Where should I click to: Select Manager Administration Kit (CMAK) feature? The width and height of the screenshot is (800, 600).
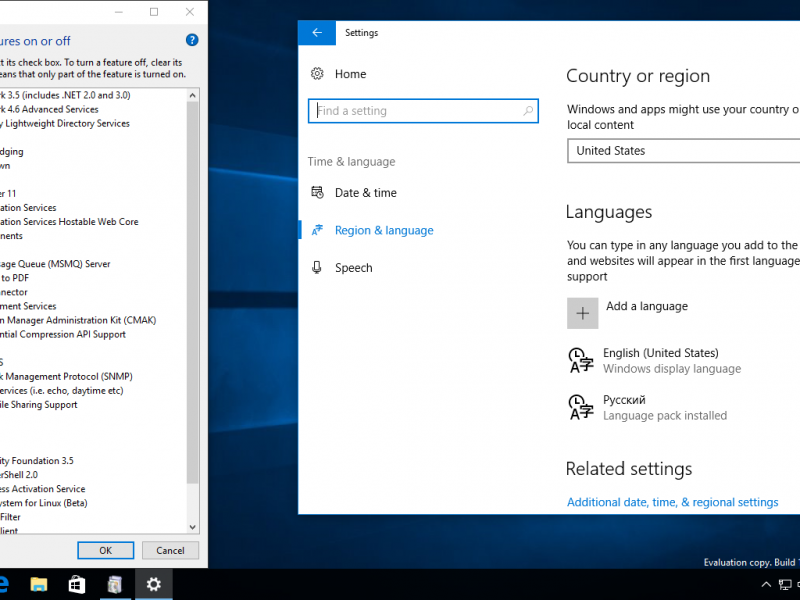tap(78, 320)
